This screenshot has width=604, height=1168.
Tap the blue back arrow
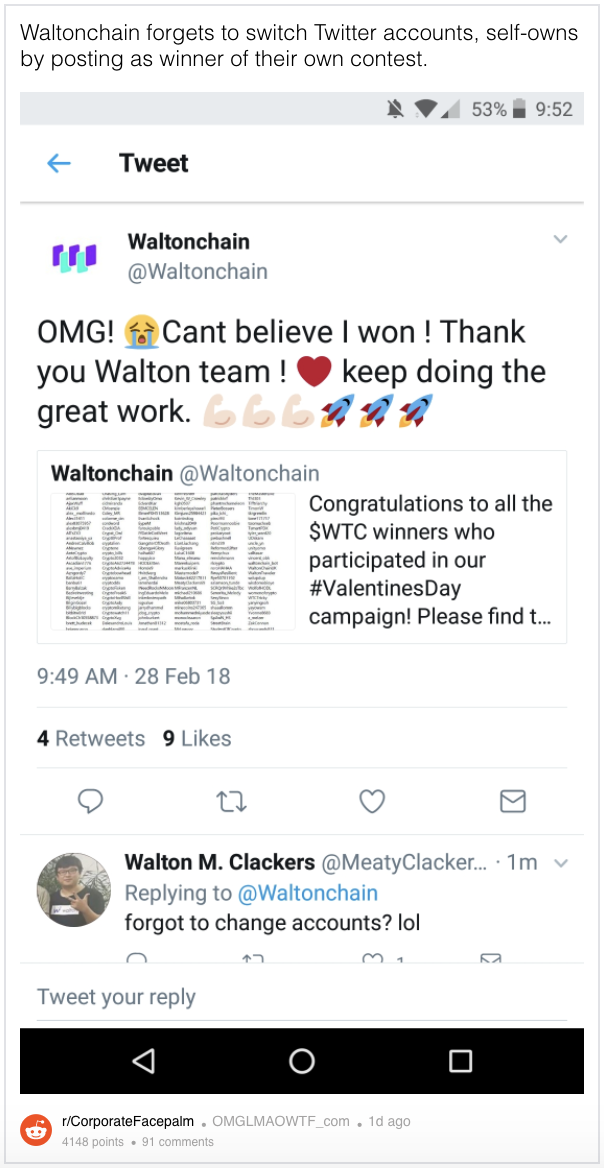pyautogui.click(x=59, y=163)
